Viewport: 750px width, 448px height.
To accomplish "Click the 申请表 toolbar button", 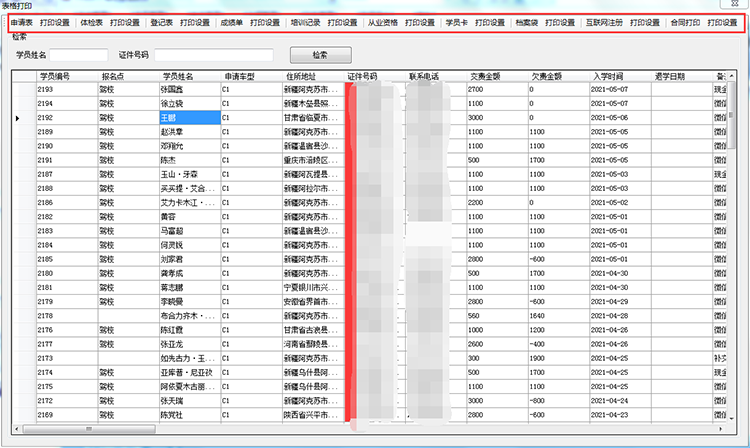I will pyautogui.click(x=21, y=21).
